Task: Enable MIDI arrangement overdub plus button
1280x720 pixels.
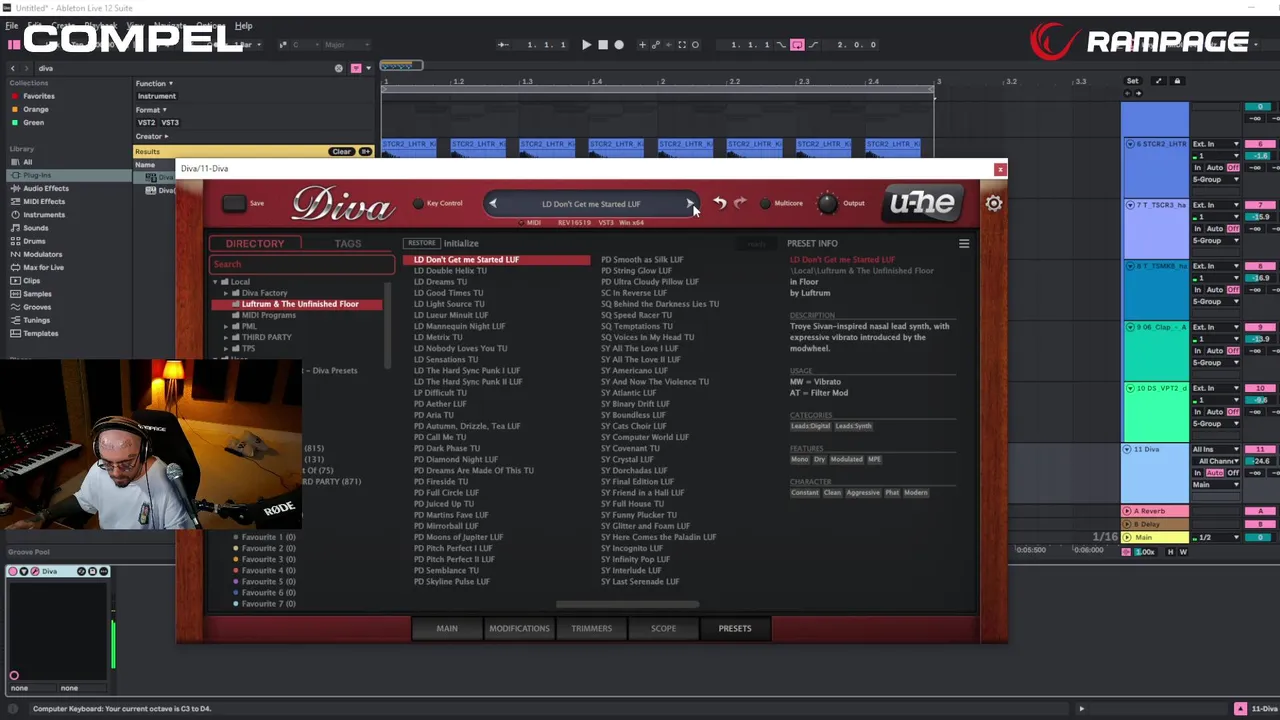Action: pos(642,44)
